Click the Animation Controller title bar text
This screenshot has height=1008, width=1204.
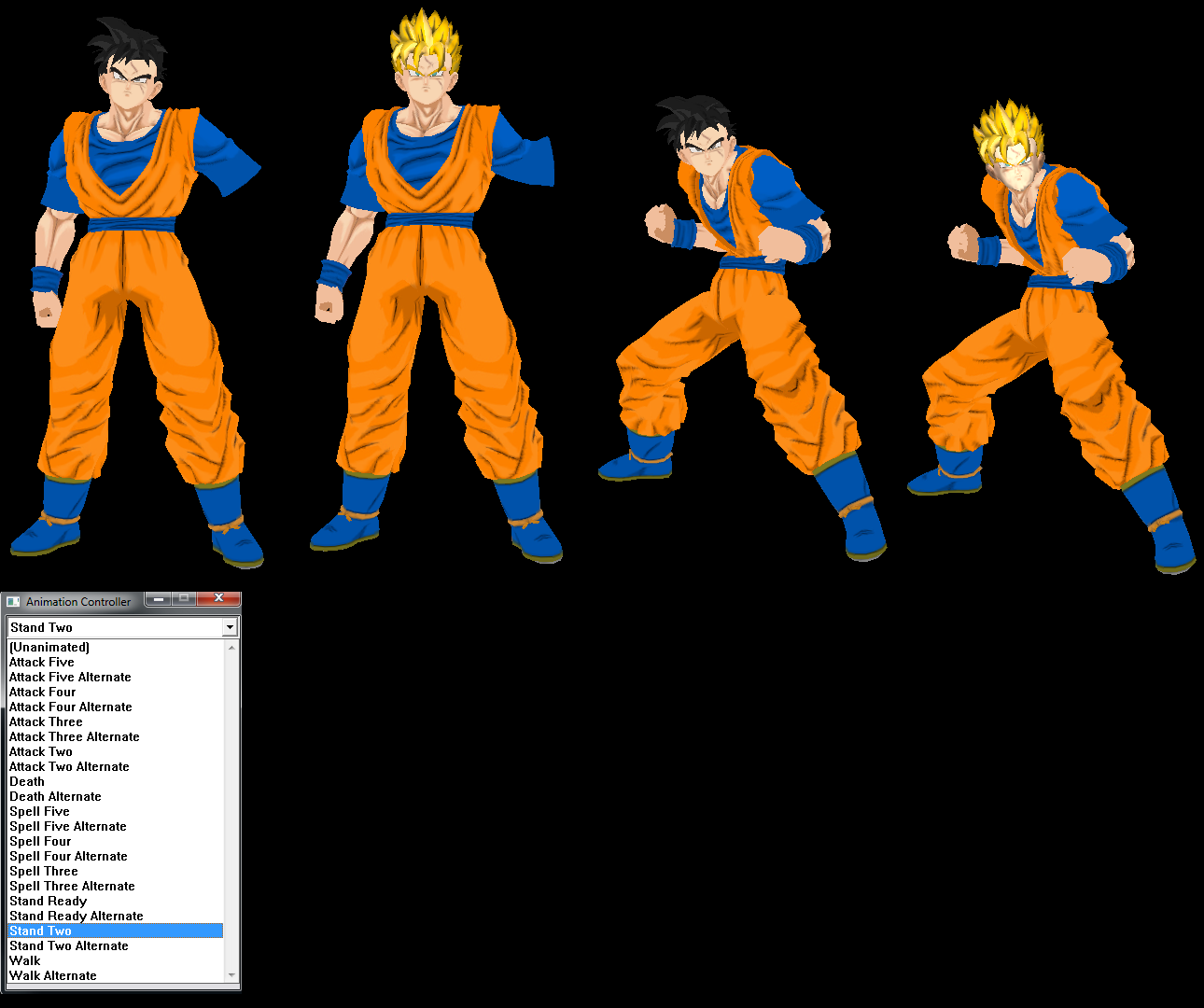click(x=78, y=602)
